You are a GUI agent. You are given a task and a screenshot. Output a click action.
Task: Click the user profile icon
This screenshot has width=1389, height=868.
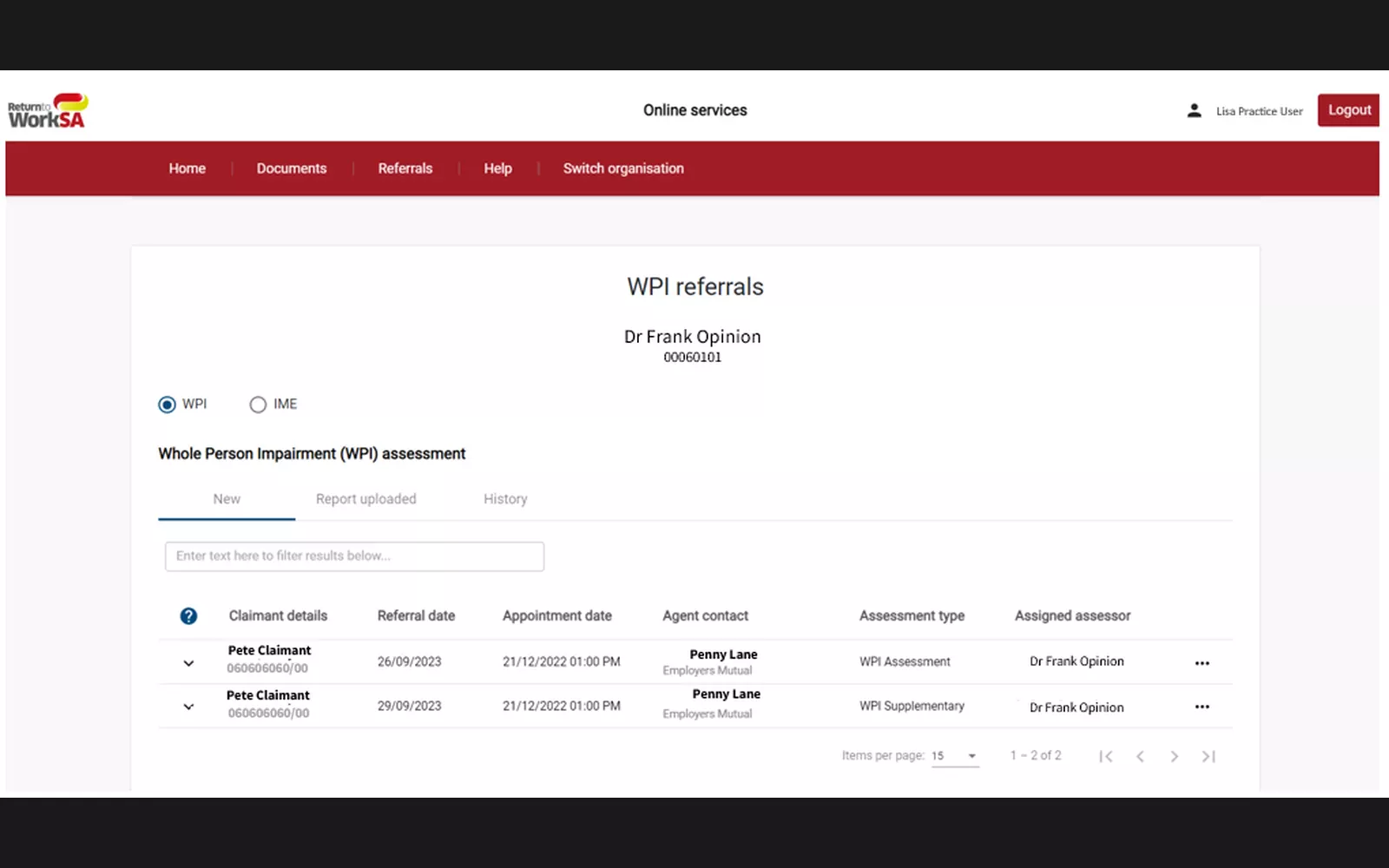pyautogui.click(x=1195, y=110)
